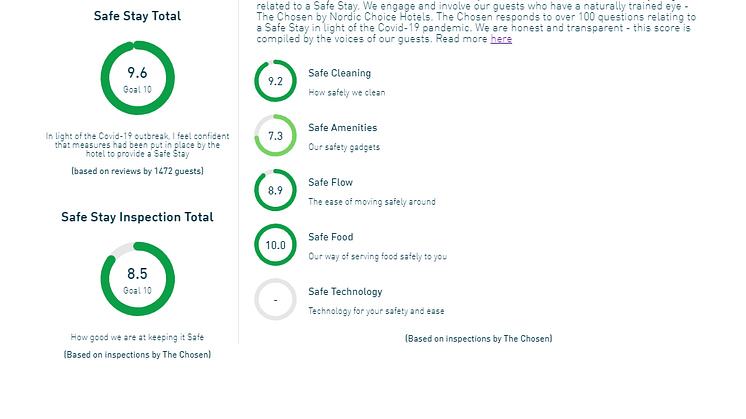This screenshot has width=746, height=419.
Task: Click the 'based on reviews by 1472 guests' text
Action: 137,171
